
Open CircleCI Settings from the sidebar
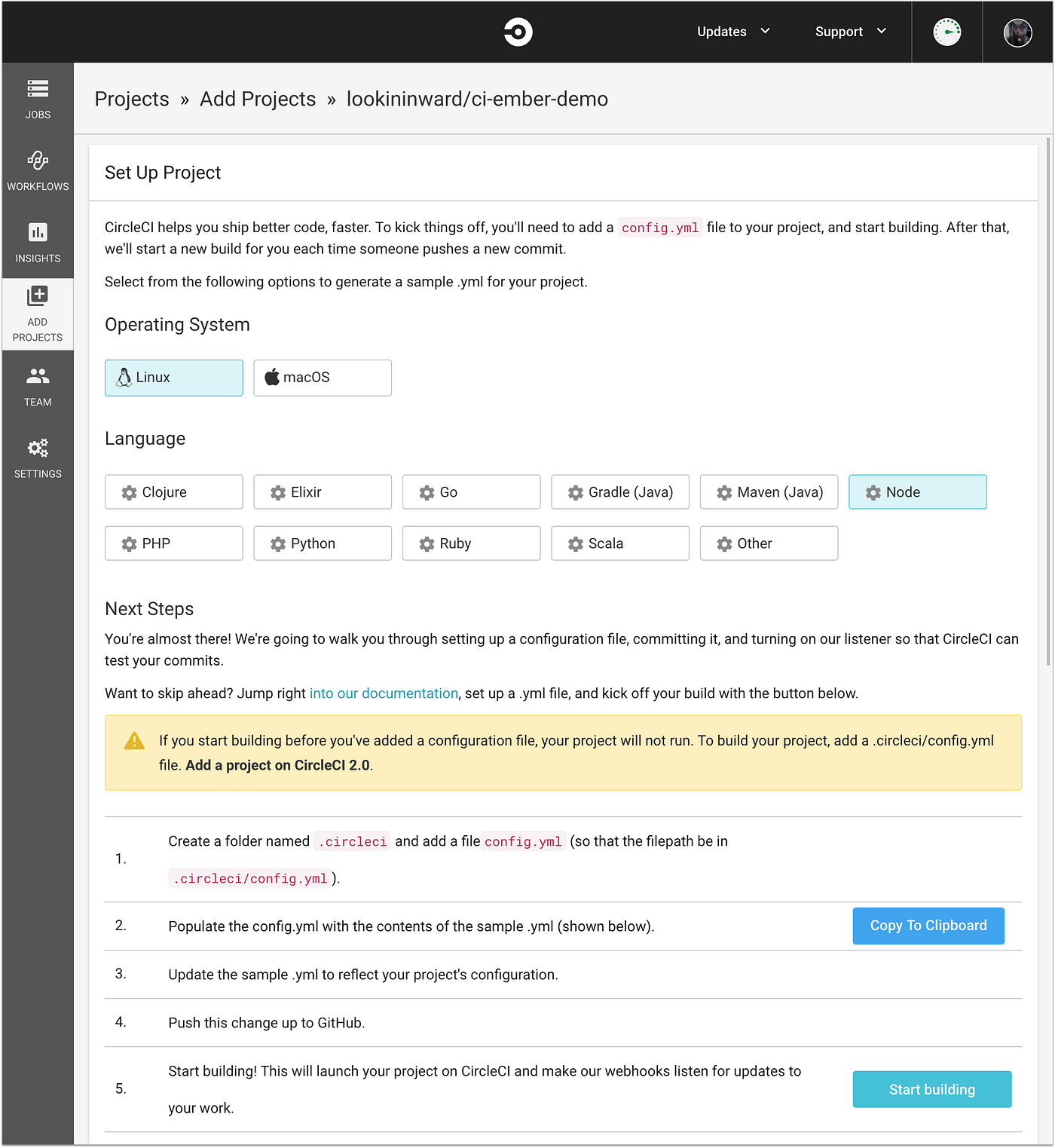tap(38, 457)
